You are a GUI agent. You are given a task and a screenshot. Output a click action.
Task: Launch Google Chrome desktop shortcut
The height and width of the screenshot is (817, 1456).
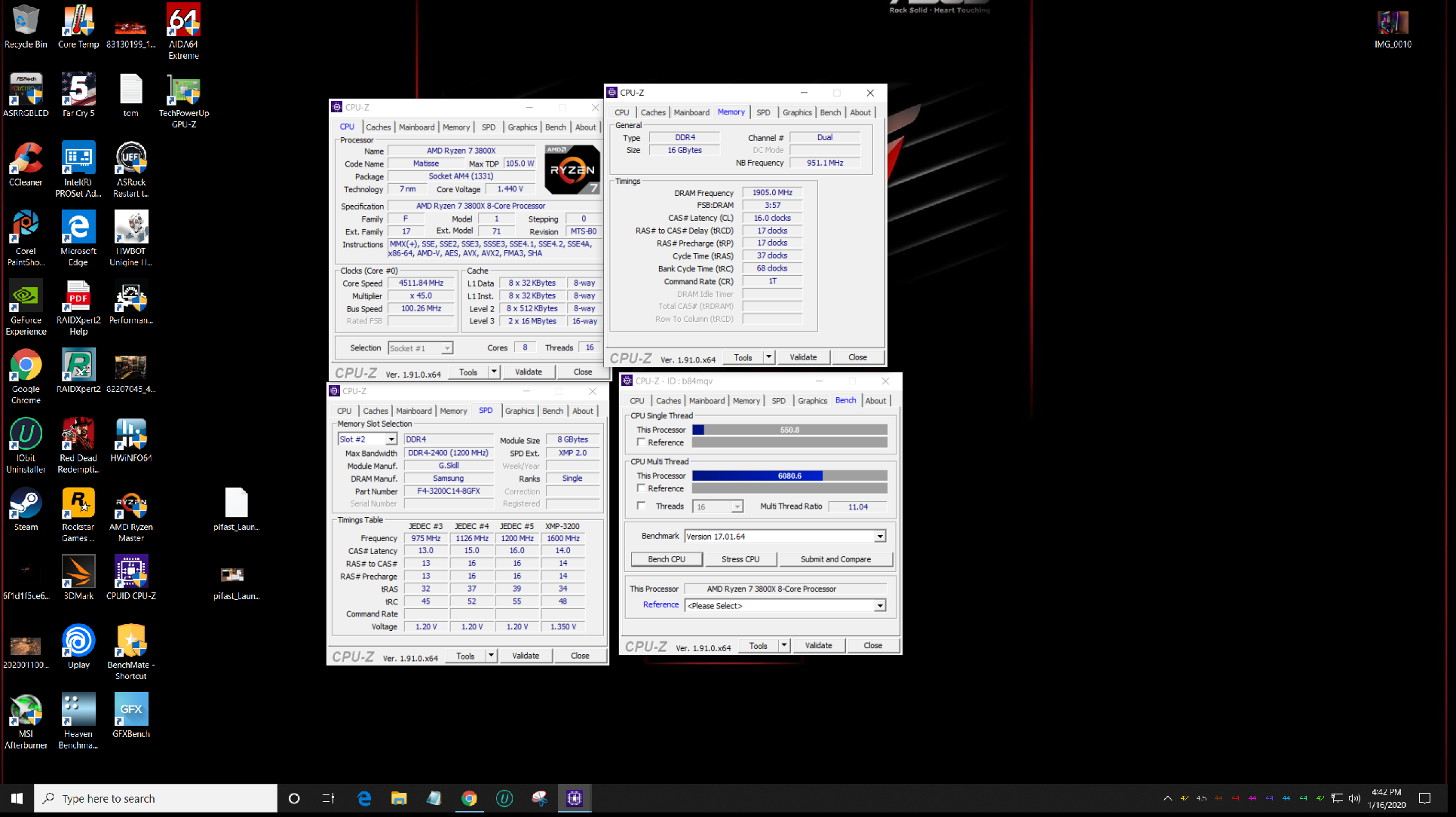coord(26,376)
